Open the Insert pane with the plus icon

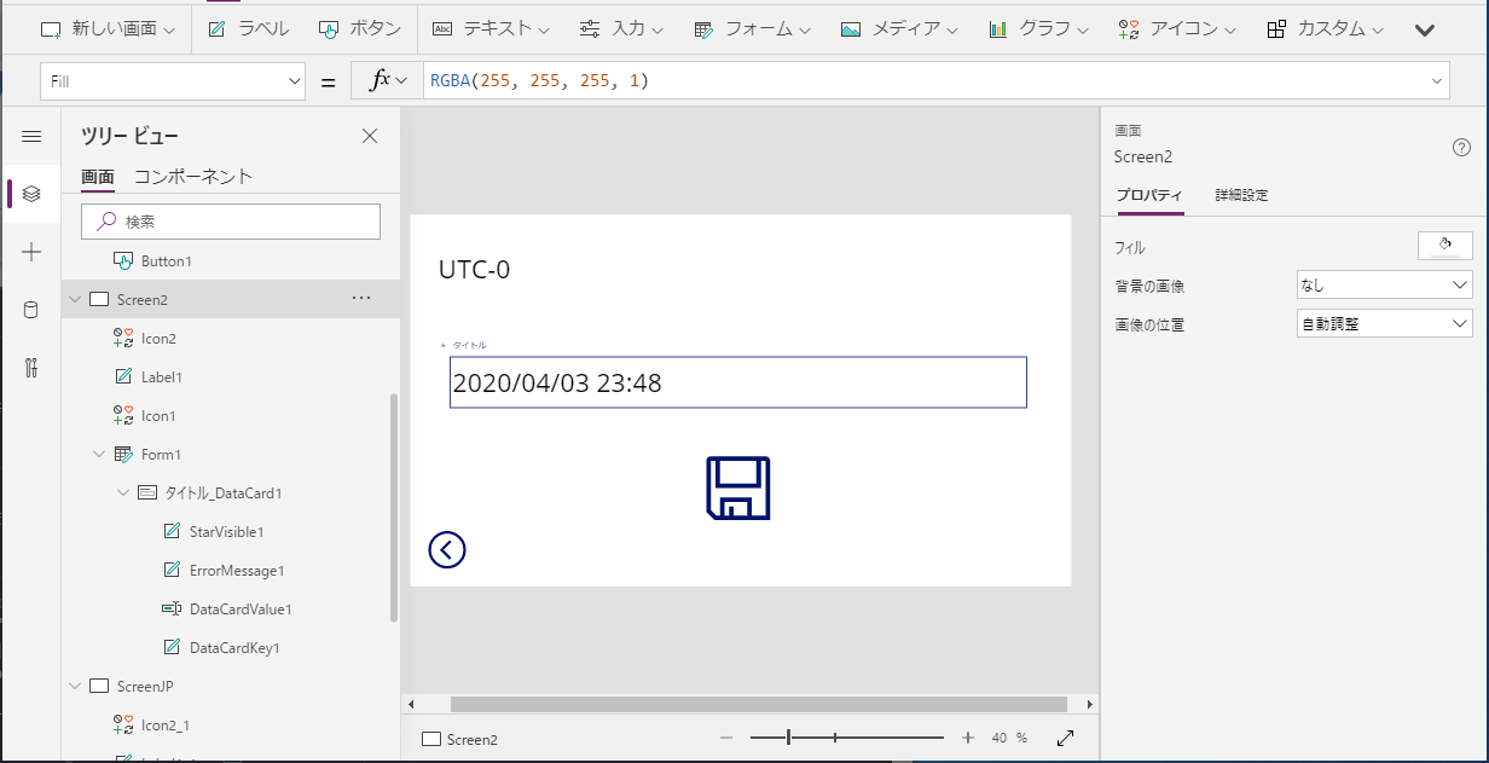click(x=31, y=252)
